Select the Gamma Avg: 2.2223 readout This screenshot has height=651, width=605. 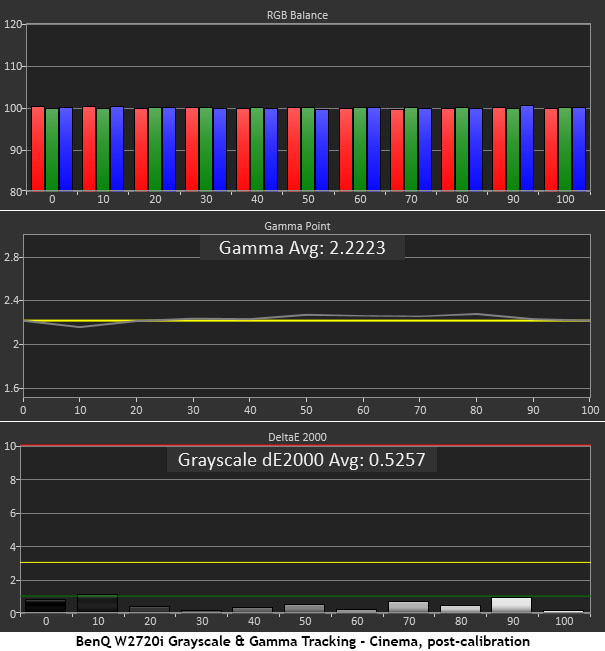click(x=302, y=248)
